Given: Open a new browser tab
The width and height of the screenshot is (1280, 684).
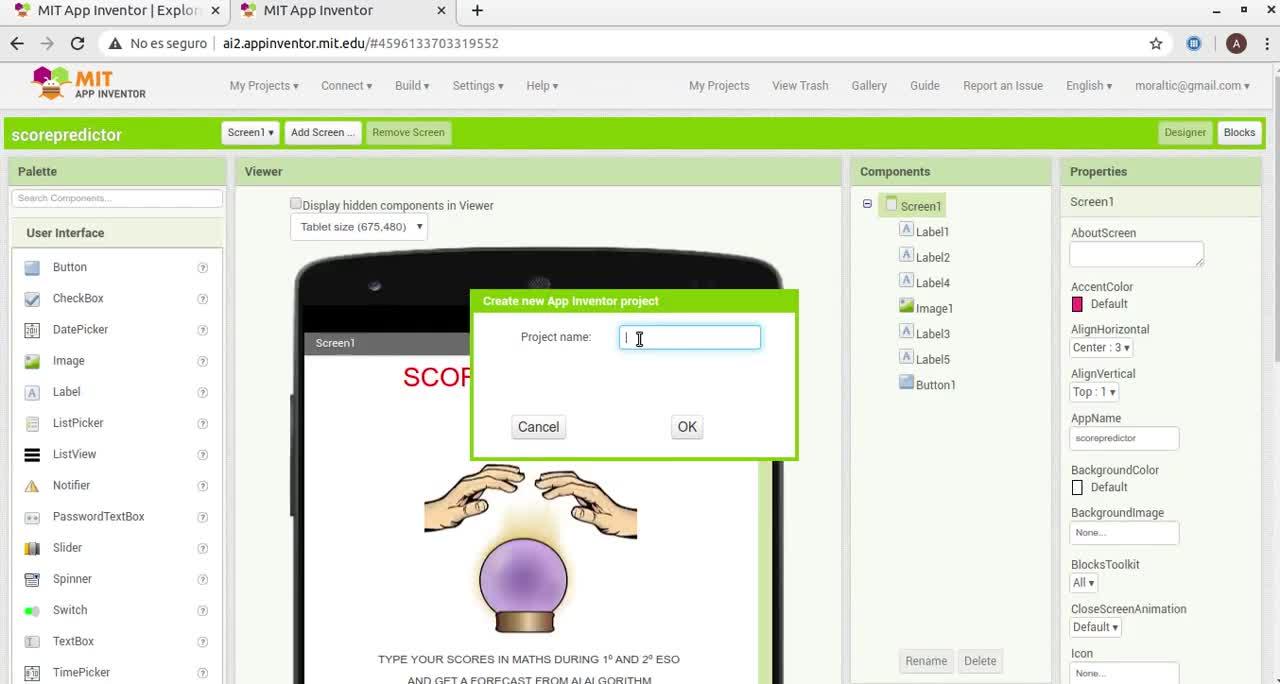Looking at the screenshot, I should point(477,10).
